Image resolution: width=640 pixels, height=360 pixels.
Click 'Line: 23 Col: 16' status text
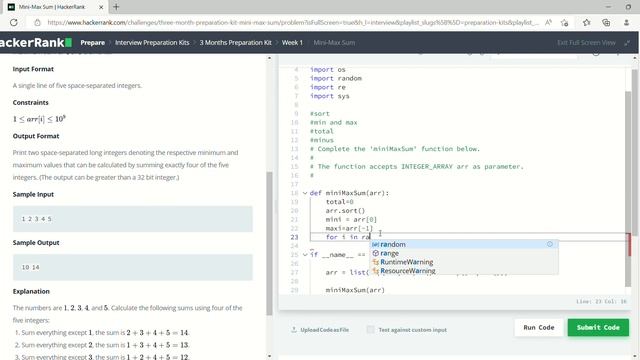point(601,302)
